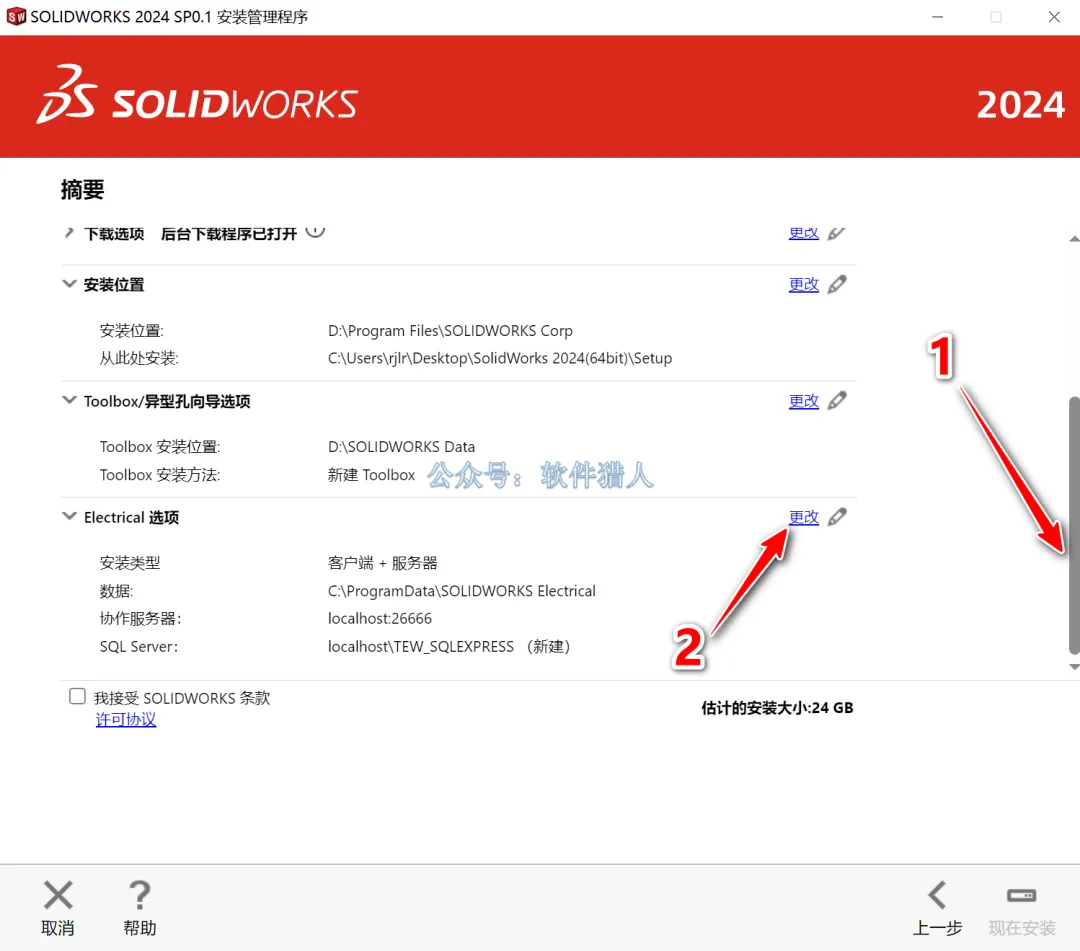Click 更改 link for Electrical 选项
This screenshot has height=951, width=1080.
point(804,517)
